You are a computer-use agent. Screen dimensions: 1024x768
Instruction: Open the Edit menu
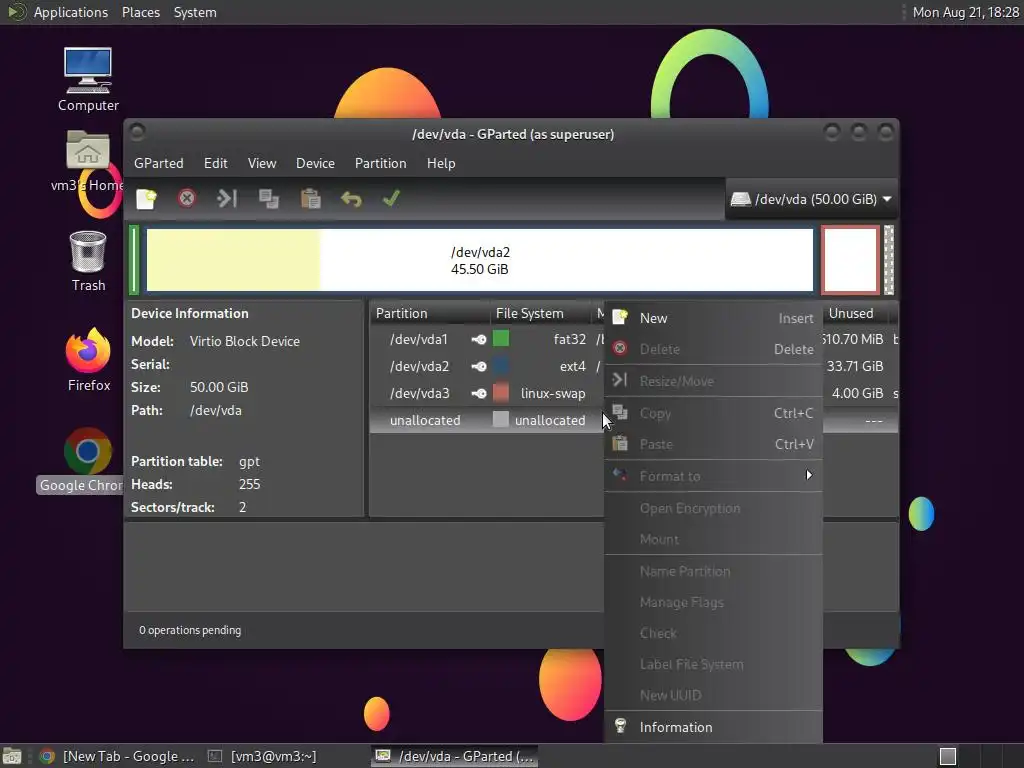pyautogui.click(x=216, y=163)
